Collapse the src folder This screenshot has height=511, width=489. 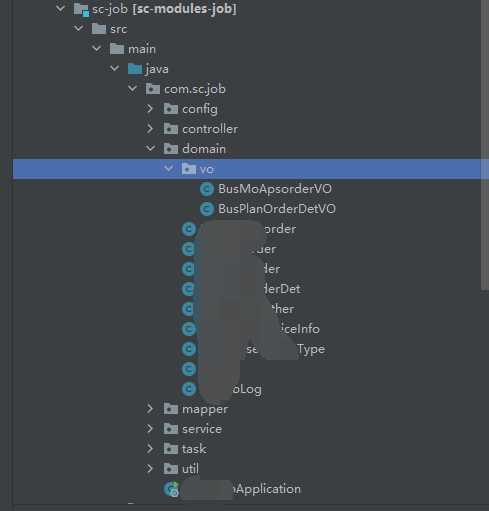tap(79, 29)
